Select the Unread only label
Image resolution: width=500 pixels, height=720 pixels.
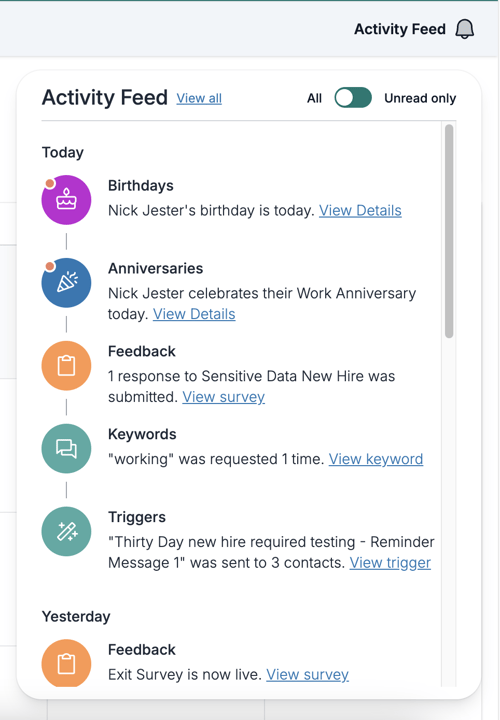(420, 98)
